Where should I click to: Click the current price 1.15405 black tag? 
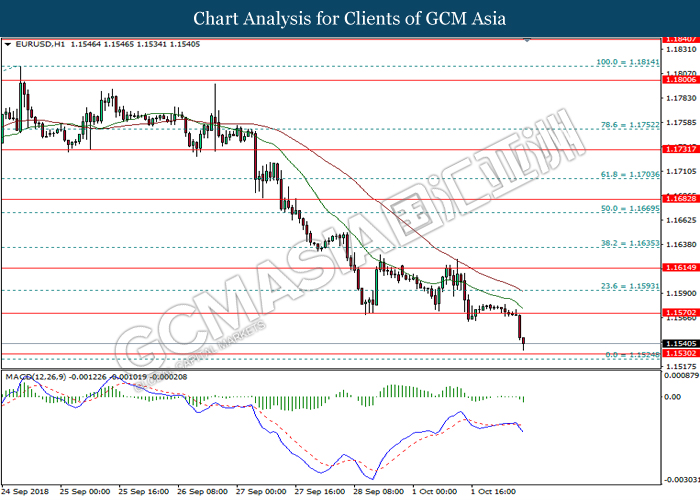(680, 344)
